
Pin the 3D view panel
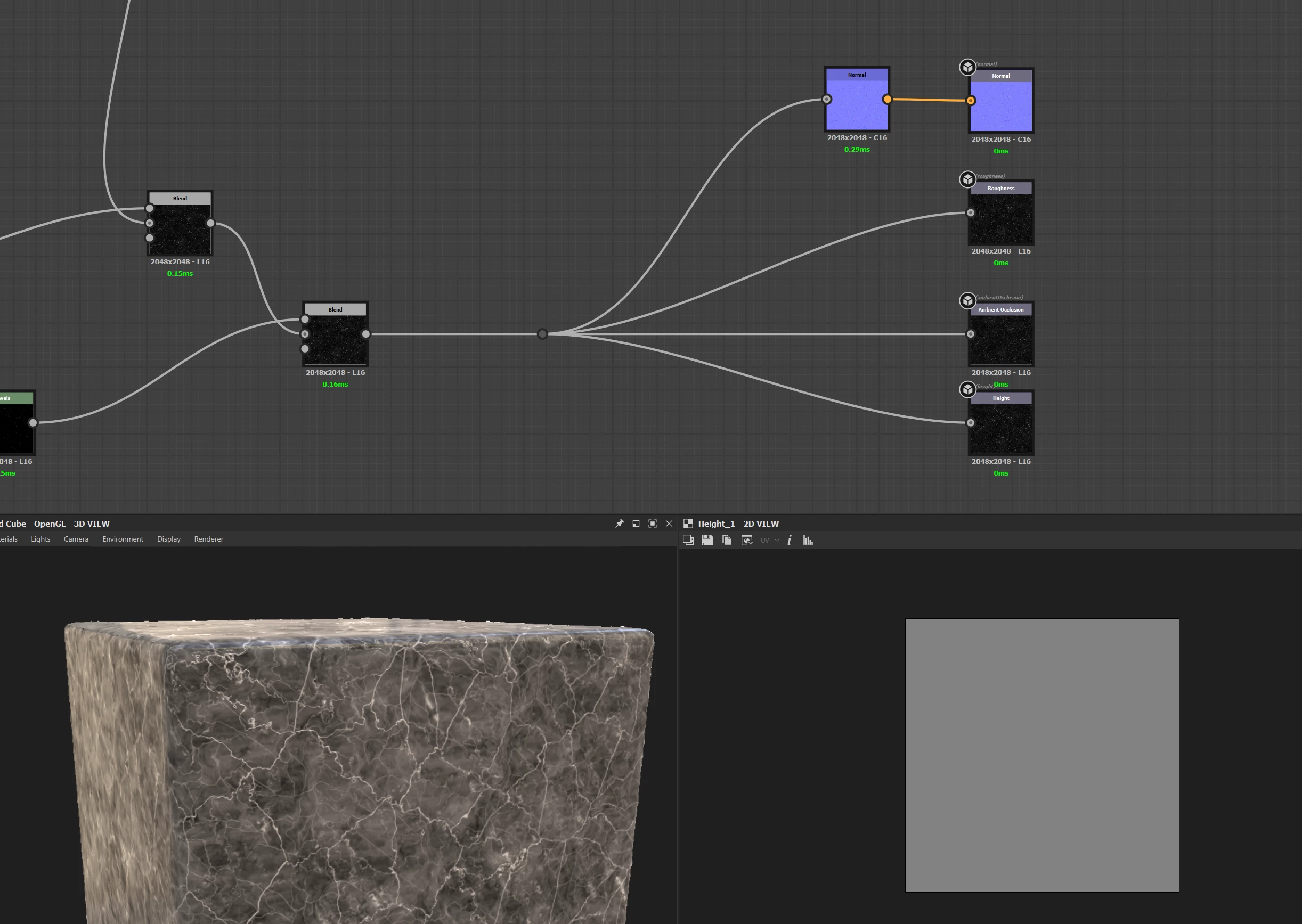(620, 524)
